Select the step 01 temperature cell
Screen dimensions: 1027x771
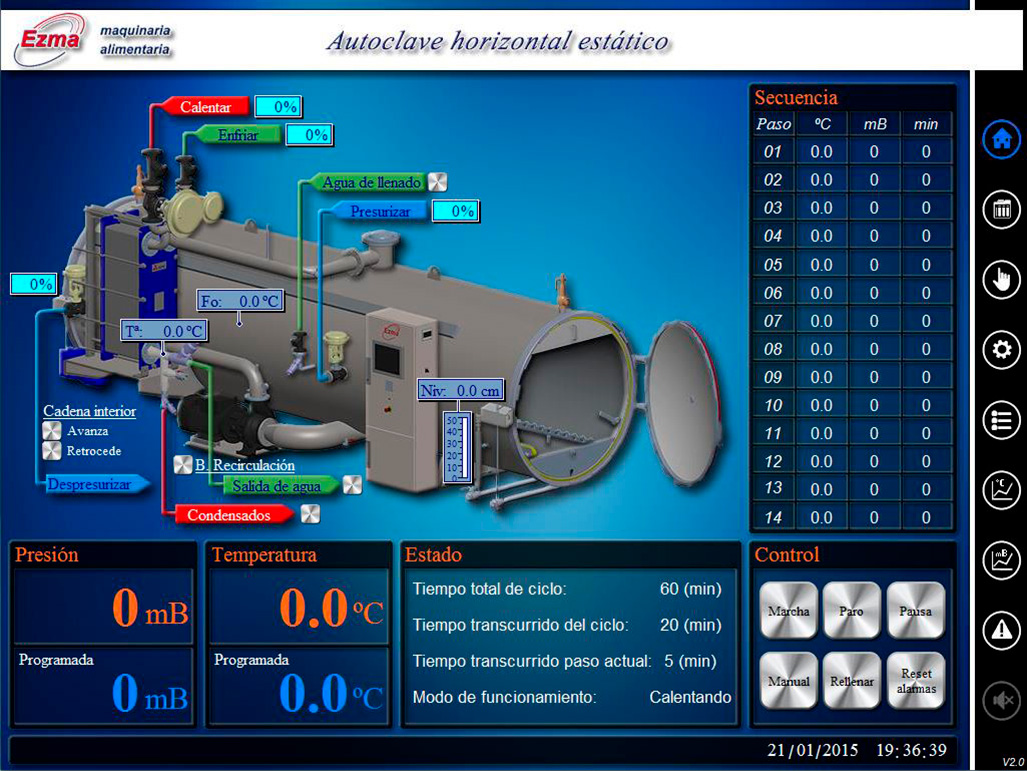tap(821, 152)
